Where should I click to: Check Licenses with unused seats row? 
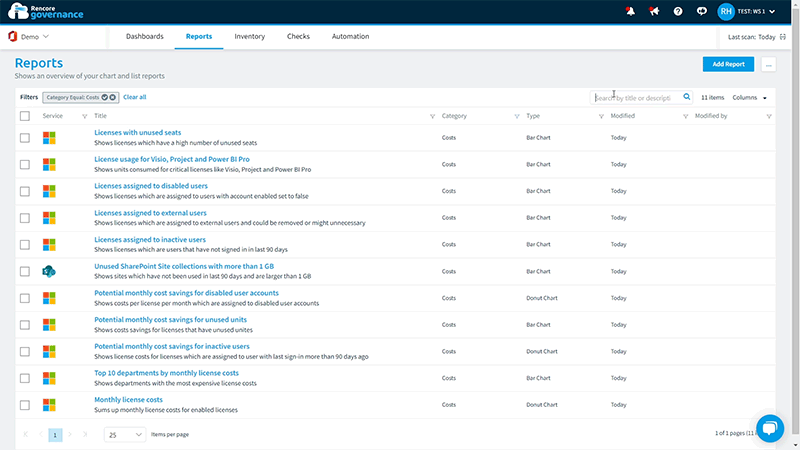click(24, 138)
